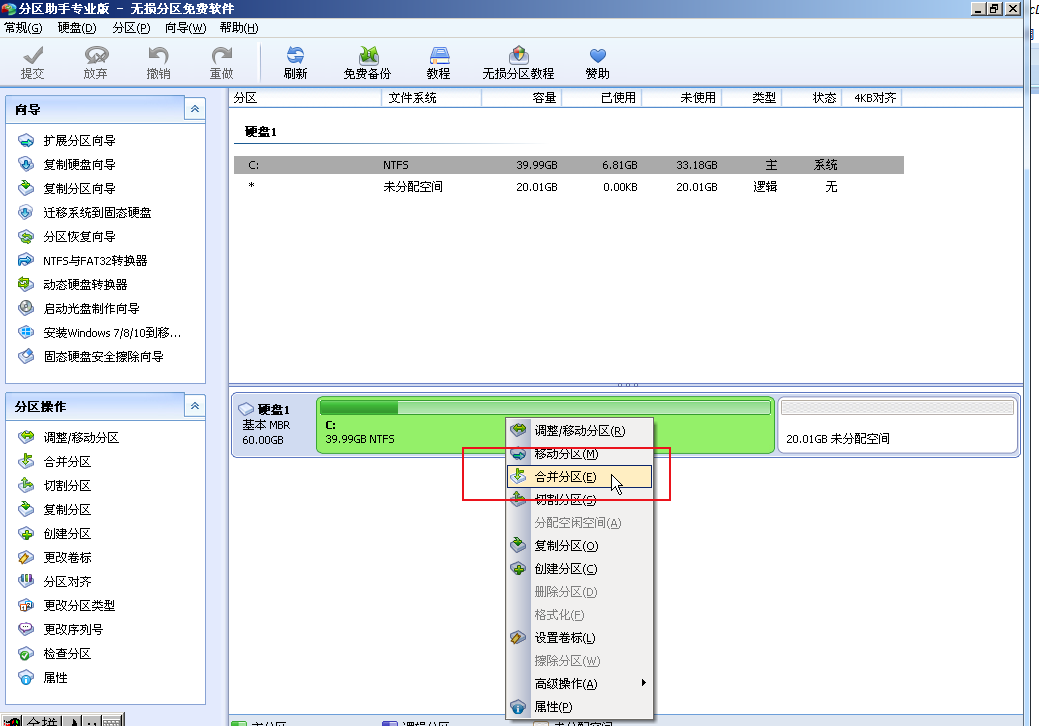The image size is (1039, 726).
Task: Open 无损分区教程 toolbar icon
Action: click(x=518, y=57)
